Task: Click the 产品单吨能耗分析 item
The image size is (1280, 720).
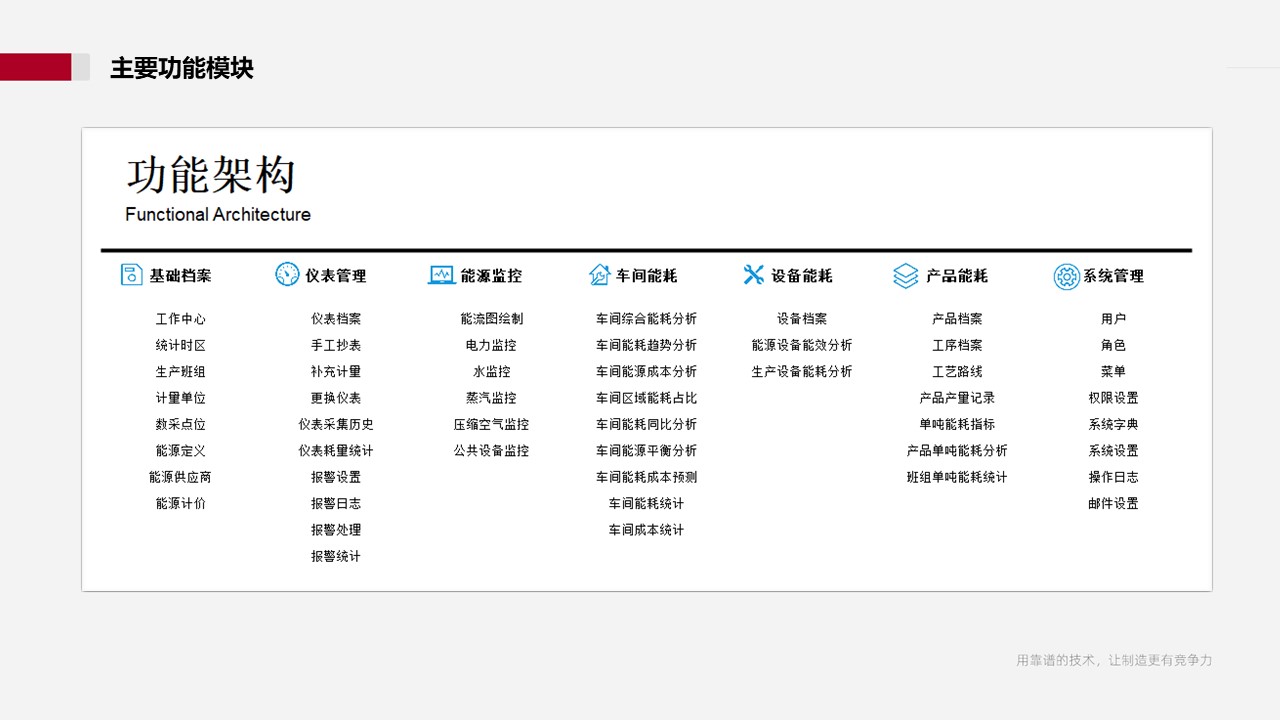Action: [957, 451]
